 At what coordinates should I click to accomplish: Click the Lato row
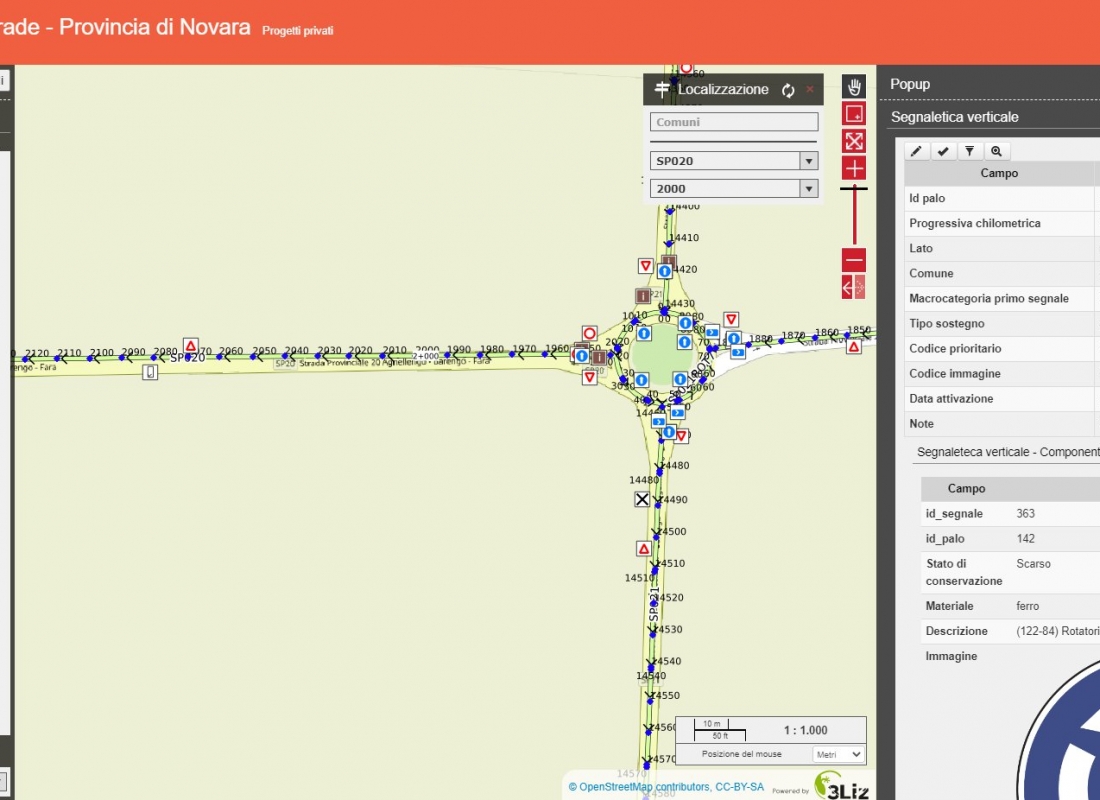tap(1002, 248)
